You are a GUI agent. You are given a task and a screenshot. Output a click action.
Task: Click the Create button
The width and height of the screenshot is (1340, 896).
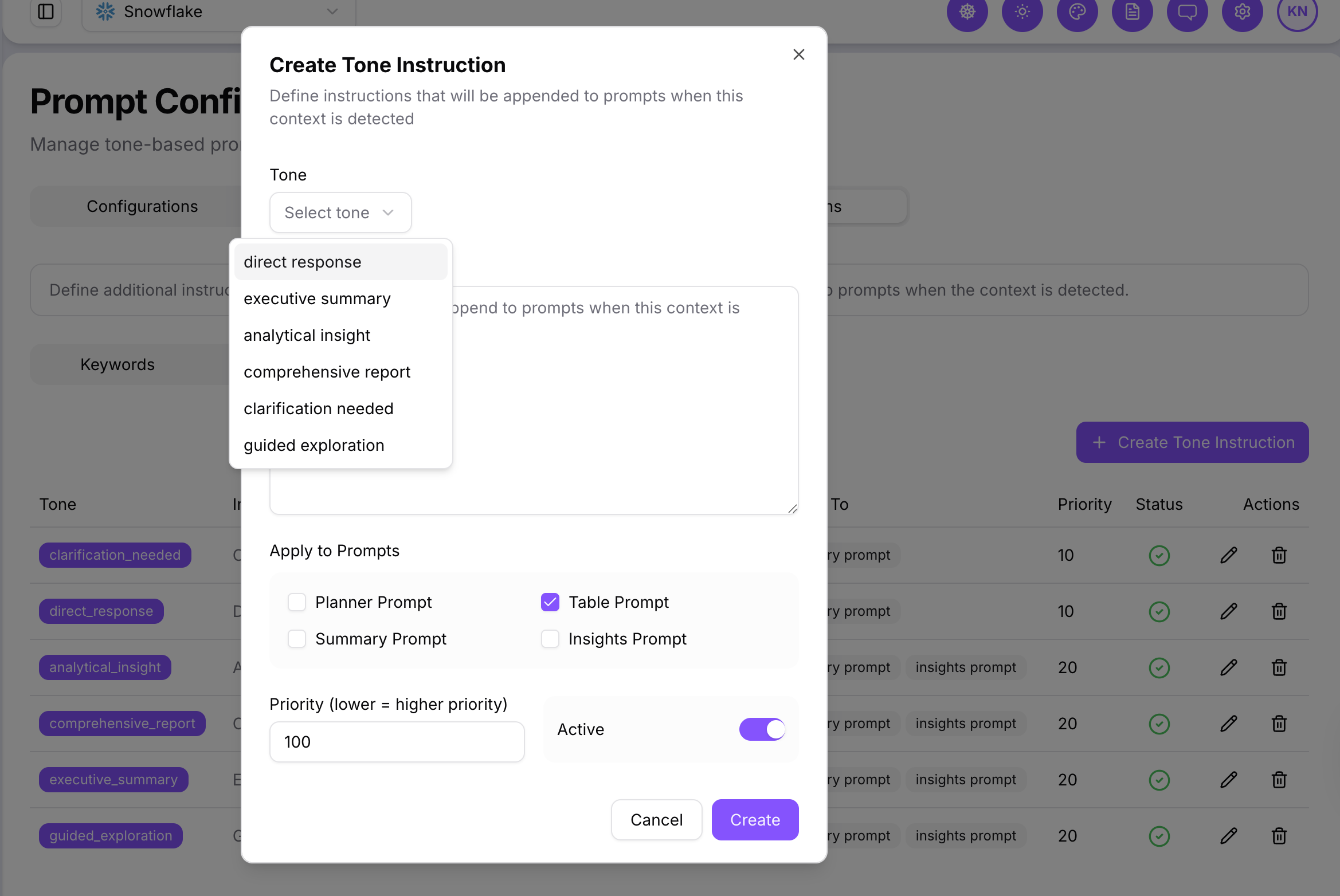coord(755,820)
